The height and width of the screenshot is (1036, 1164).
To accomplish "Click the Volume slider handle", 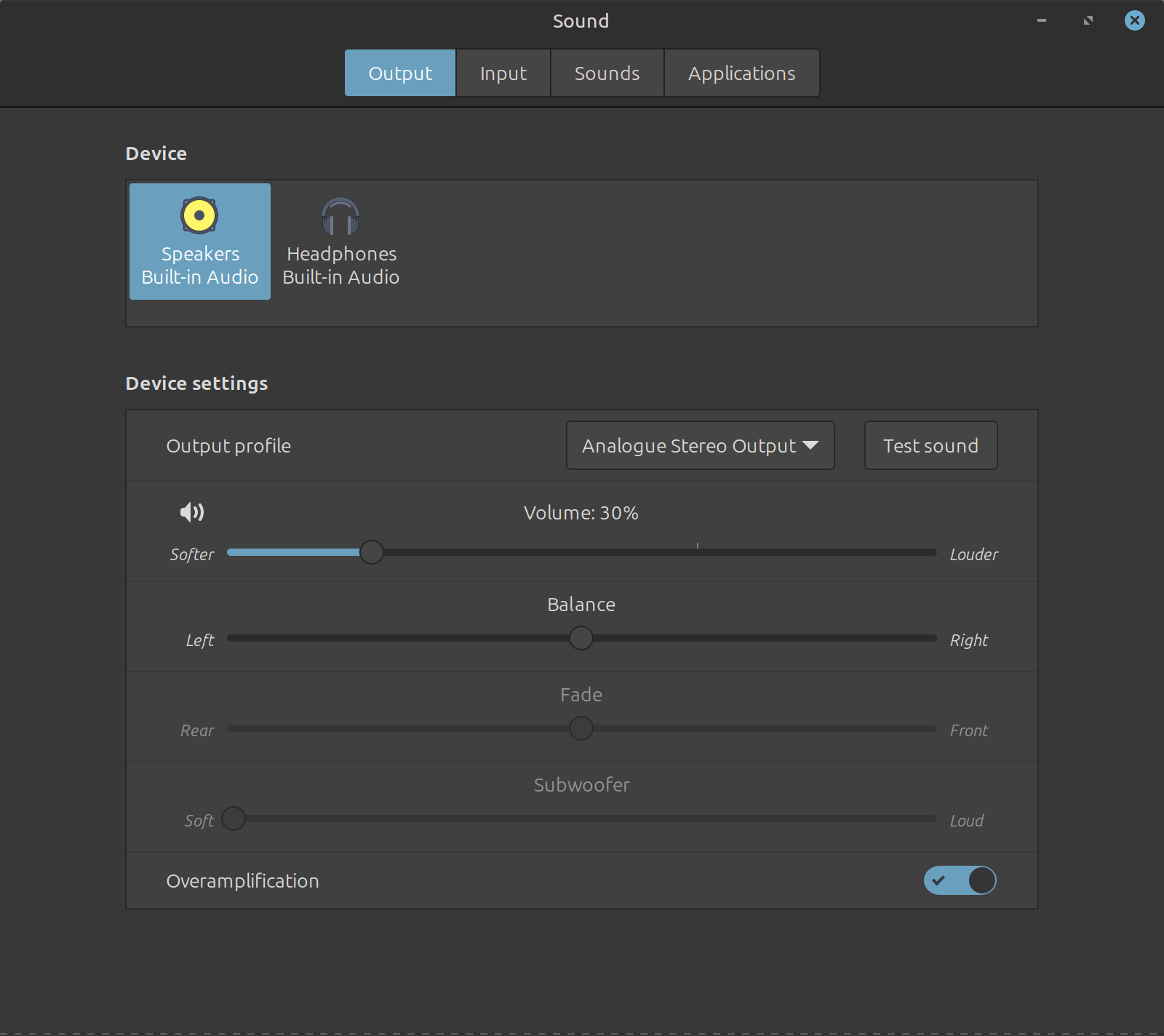I will coord(372,552).
